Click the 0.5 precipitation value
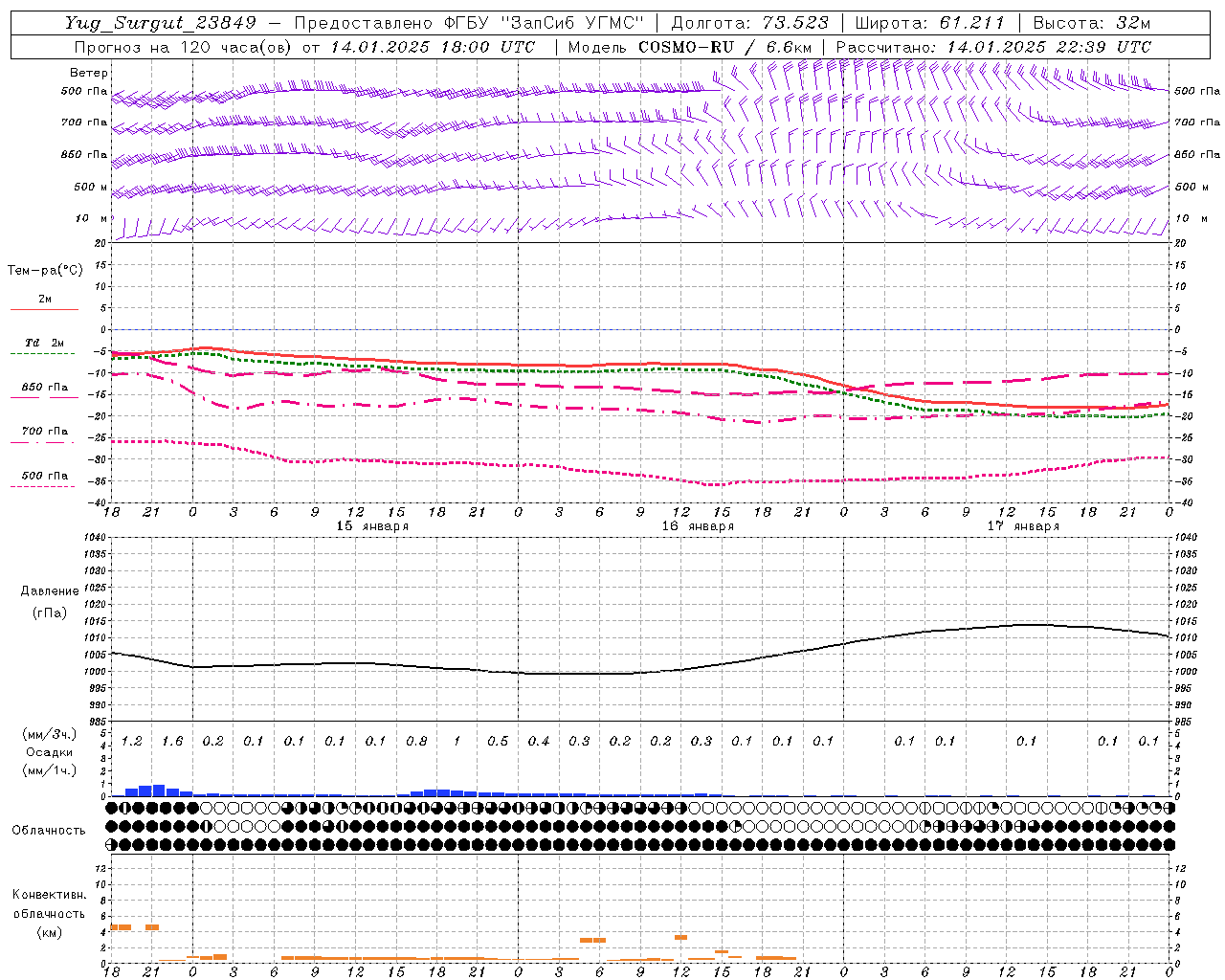This screenshot has height=980, width=1225. [x=498, y=742]
